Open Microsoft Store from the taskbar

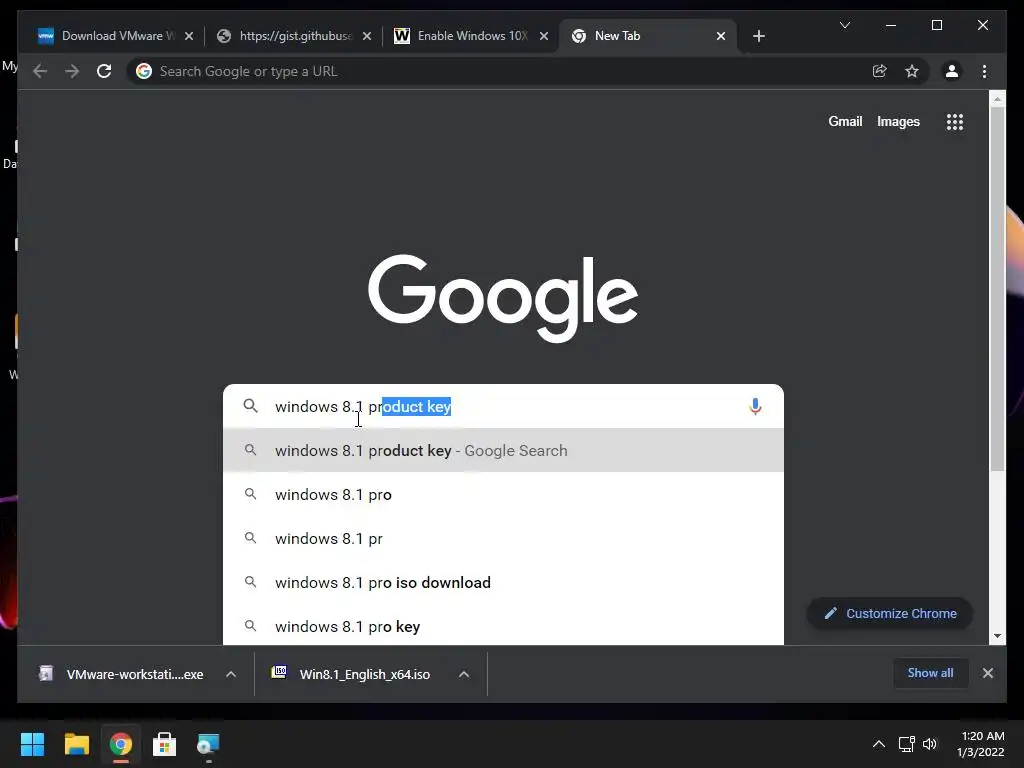(164, 744)
